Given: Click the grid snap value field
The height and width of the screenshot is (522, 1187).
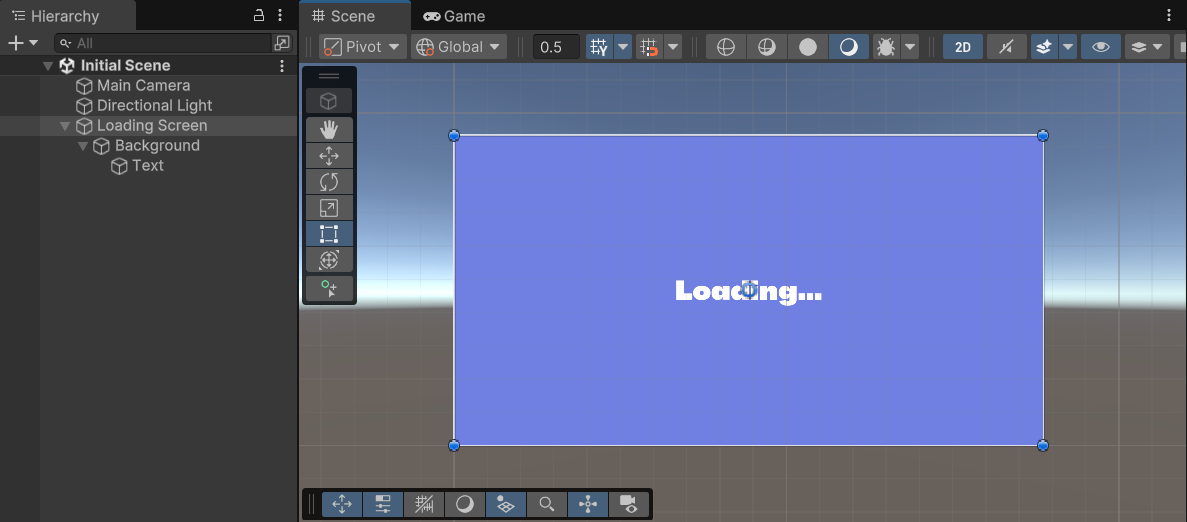Looking at the screenshot, I should coord(556,47).
